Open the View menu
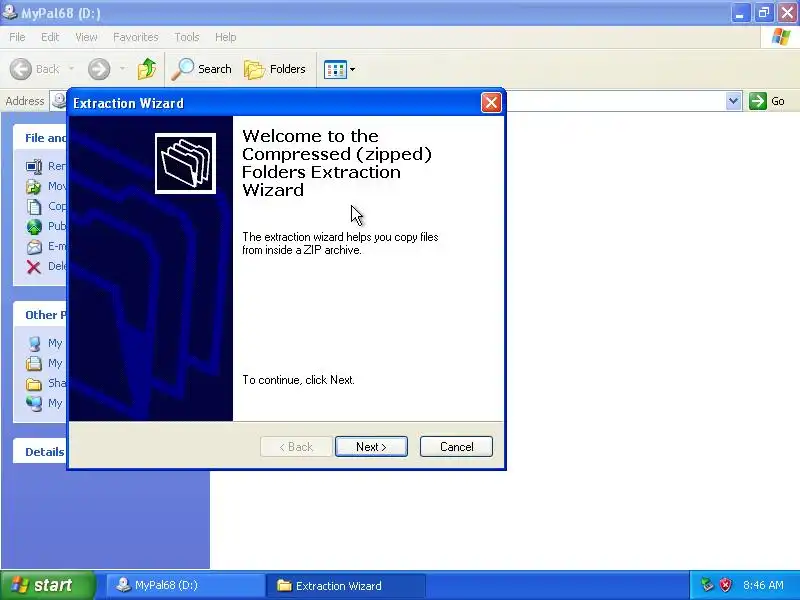The width and height of the screenshot is (800, 600). coord(86,37)
